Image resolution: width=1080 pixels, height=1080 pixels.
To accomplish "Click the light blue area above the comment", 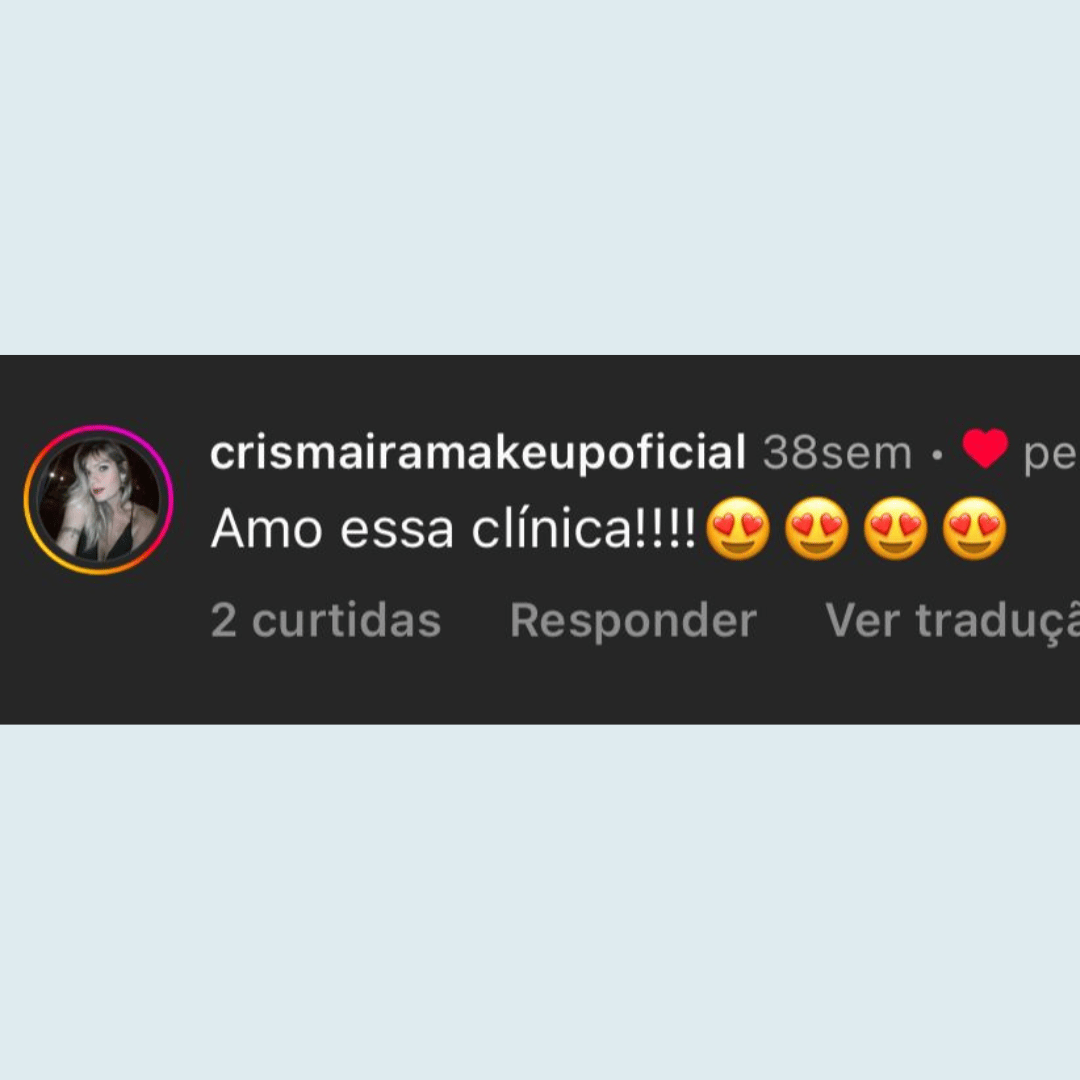I will coord(540,177).
